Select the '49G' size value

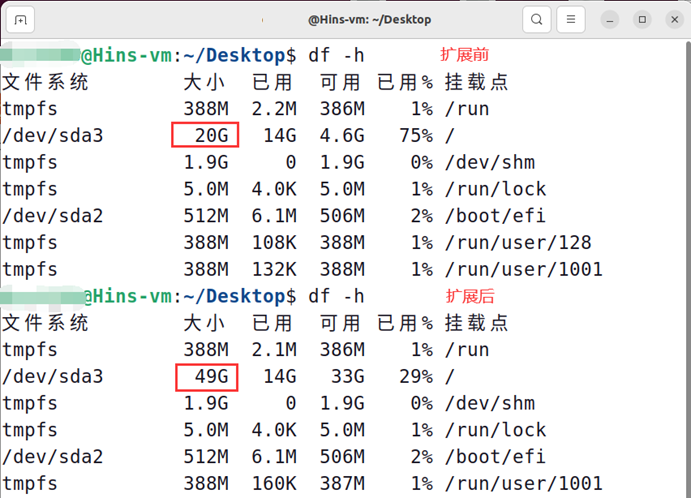coord(212,376)
